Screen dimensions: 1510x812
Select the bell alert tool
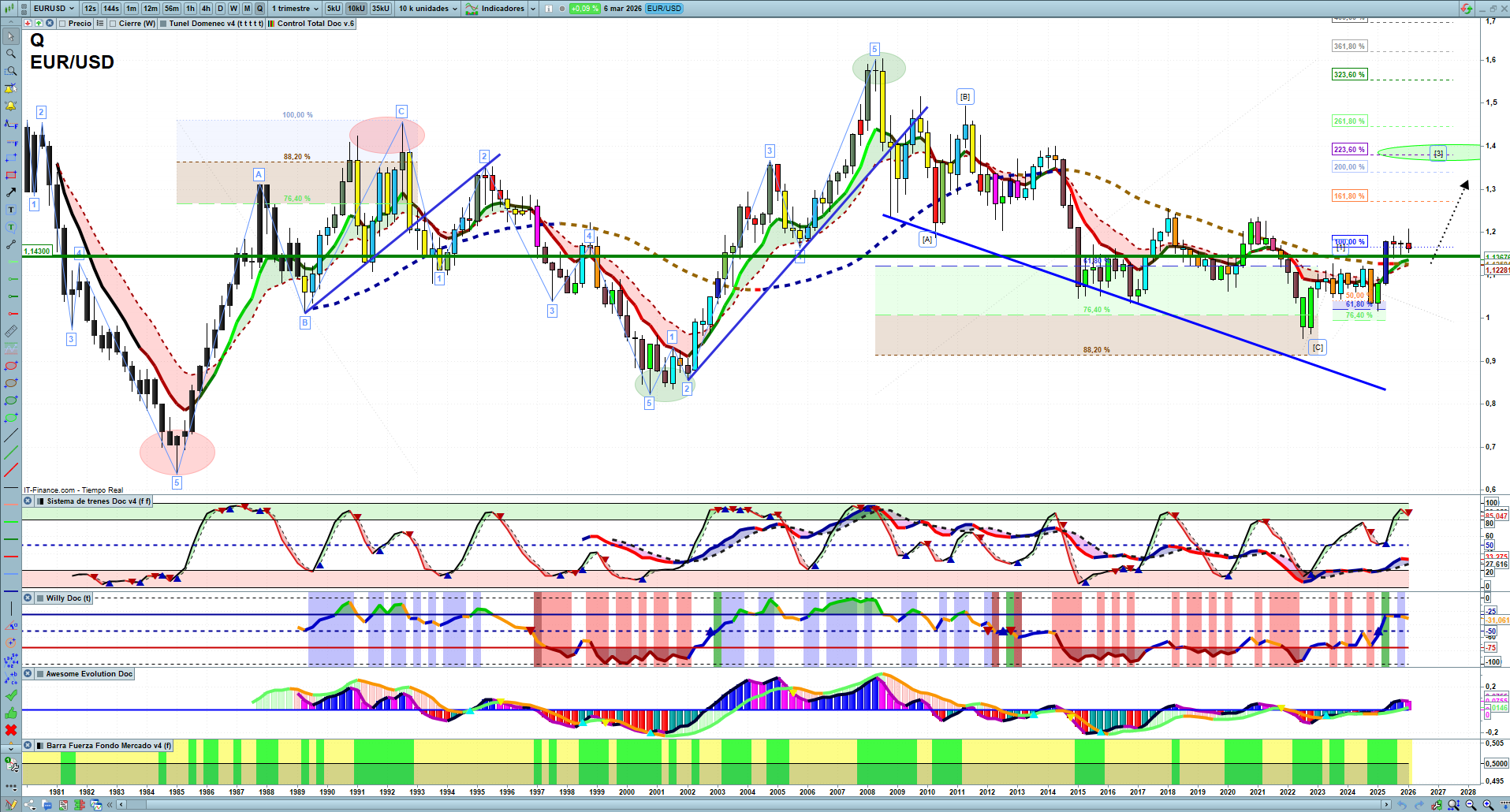click(11, 106)
